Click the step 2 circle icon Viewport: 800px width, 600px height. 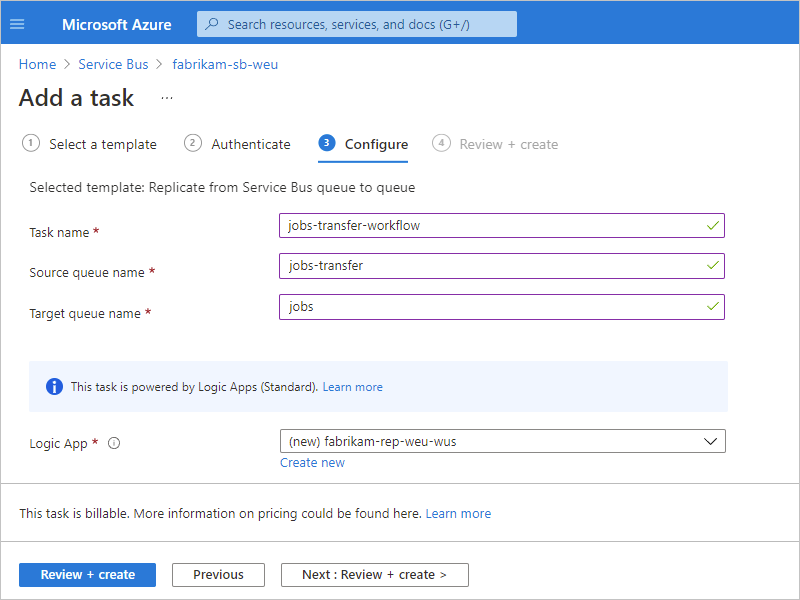point(193,143)
